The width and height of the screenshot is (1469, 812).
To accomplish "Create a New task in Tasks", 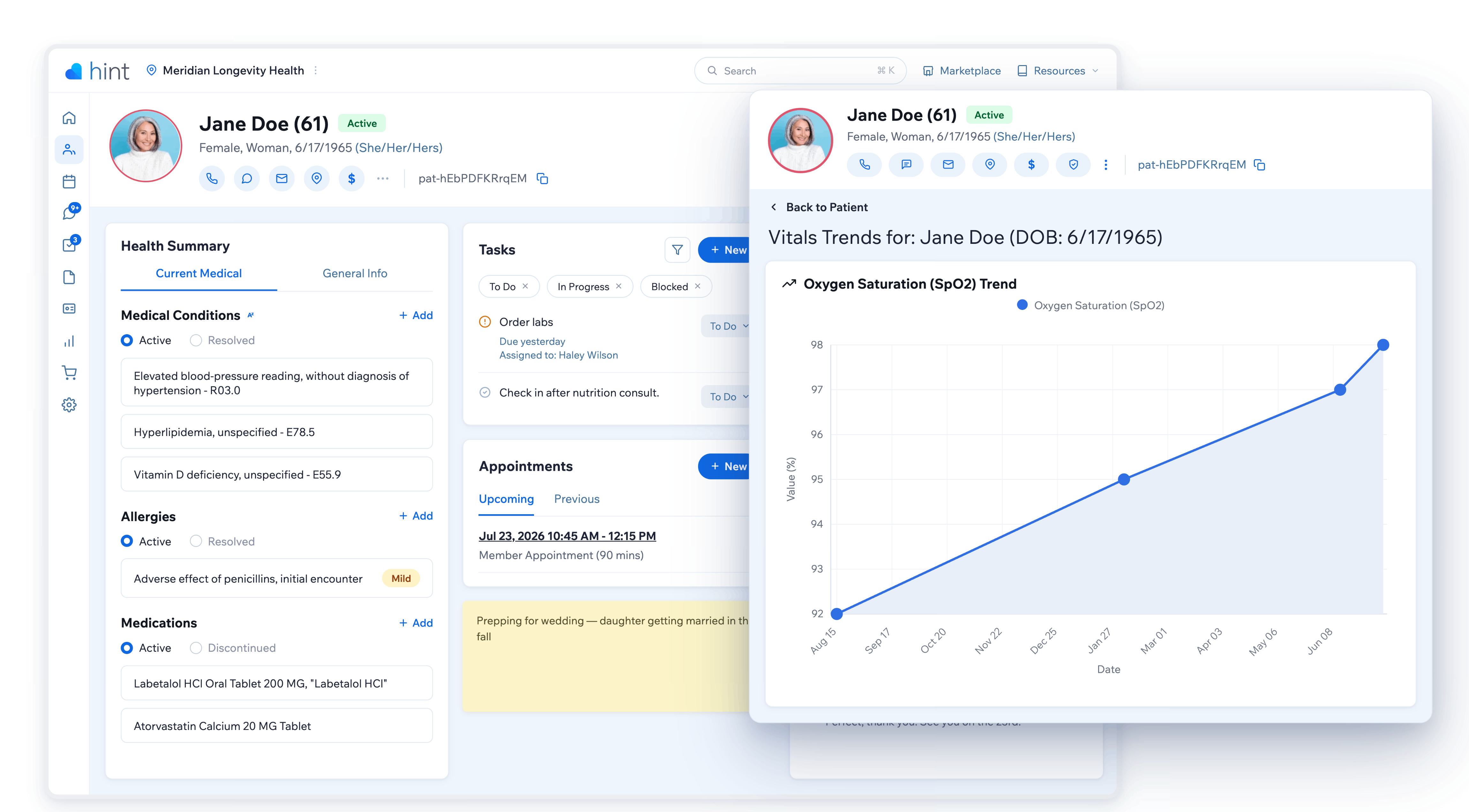I will click(724, 250).
